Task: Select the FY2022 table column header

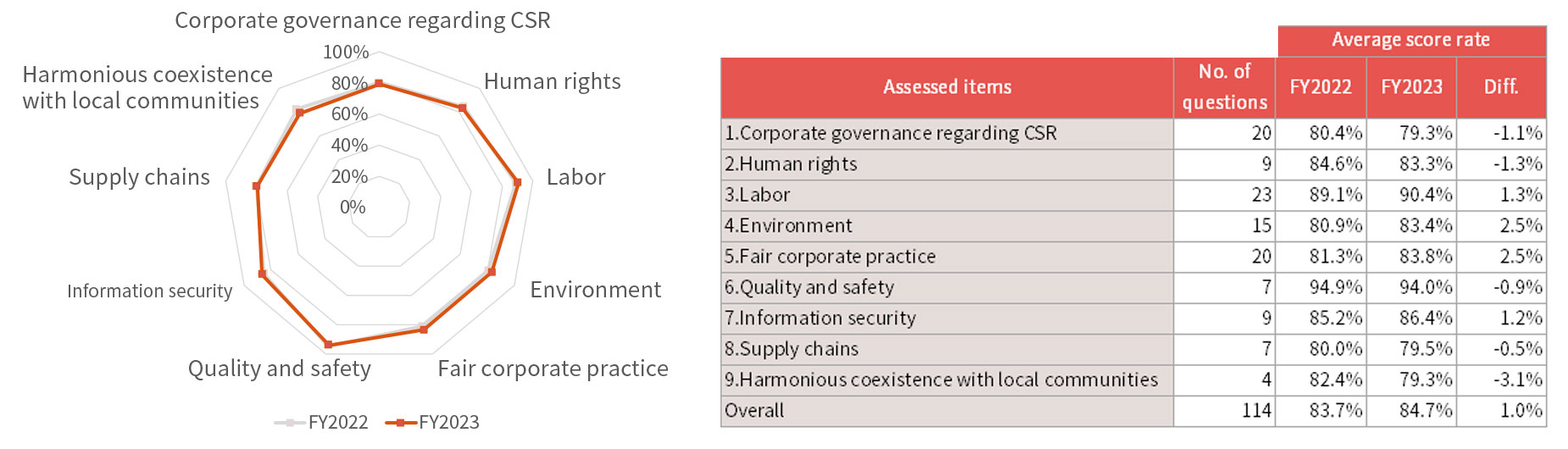Action: click(1321, 87)
